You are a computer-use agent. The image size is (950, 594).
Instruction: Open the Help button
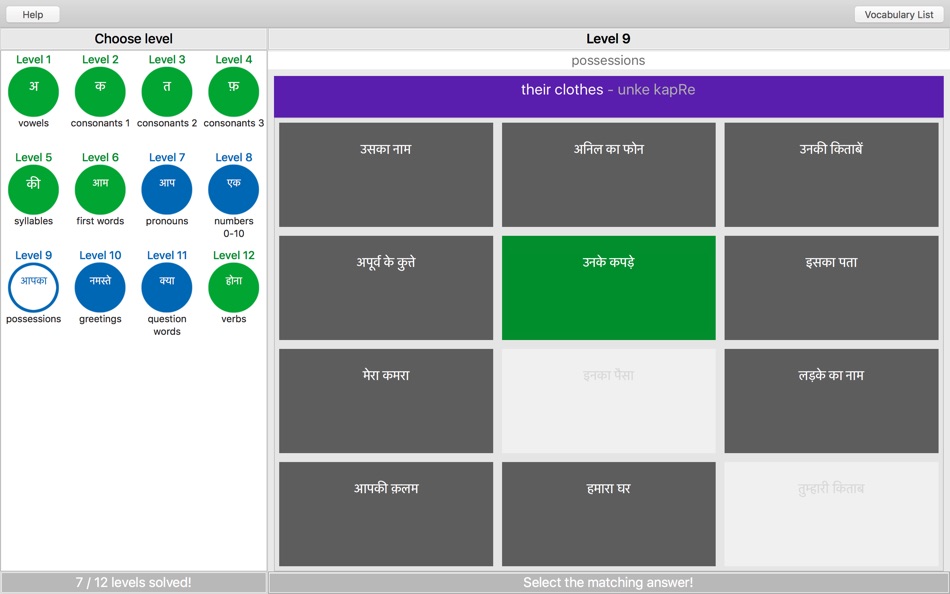33,15
